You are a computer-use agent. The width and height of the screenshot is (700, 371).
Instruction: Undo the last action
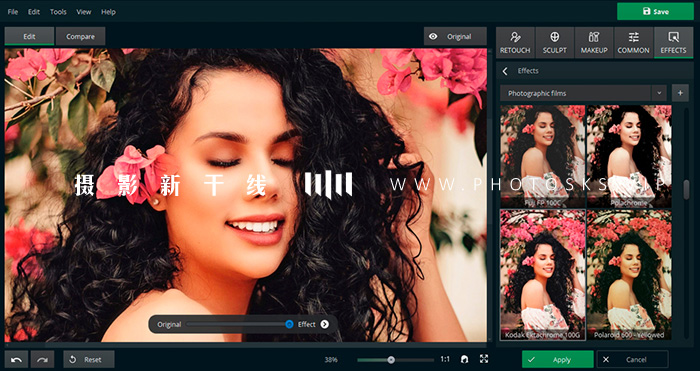pyautogui.click(x=17, y=359)
